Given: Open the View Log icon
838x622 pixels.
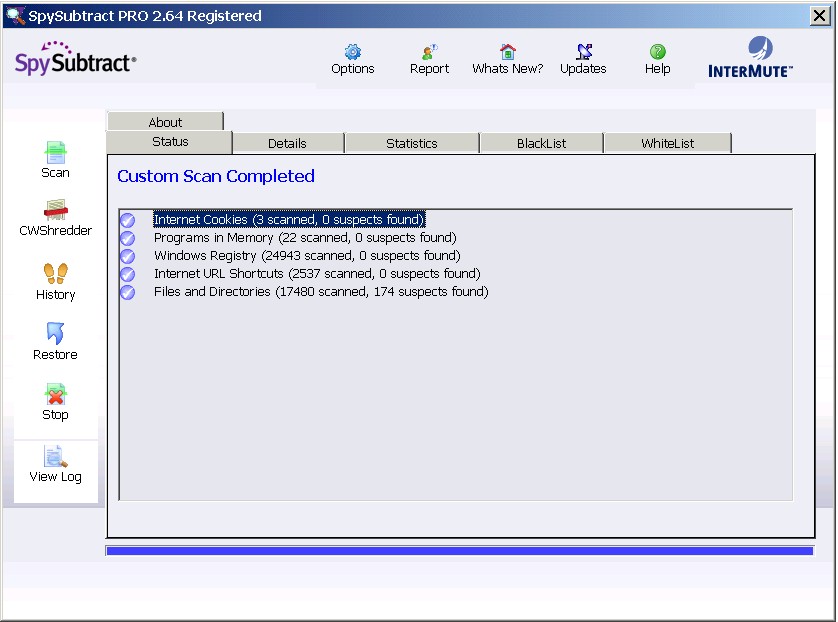Looking at the screenshot, I should [x=56, y=456].
